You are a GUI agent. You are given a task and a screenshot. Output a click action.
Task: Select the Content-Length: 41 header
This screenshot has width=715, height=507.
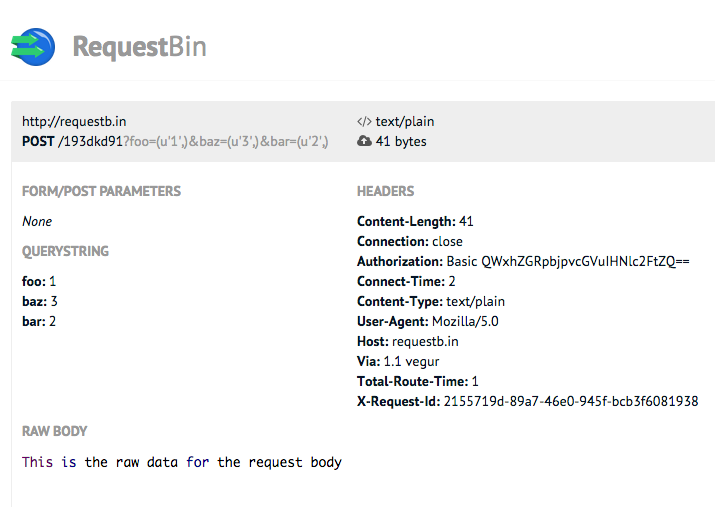415,222
